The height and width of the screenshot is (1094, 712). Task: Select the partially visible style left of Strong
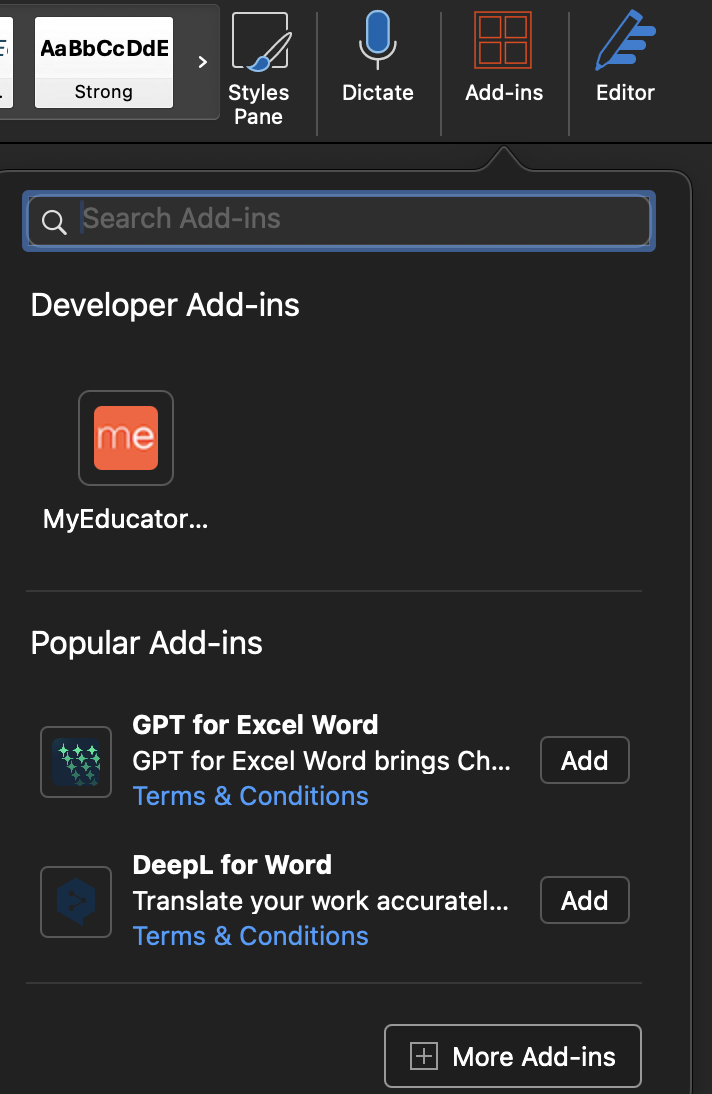(x=6, y=62)
